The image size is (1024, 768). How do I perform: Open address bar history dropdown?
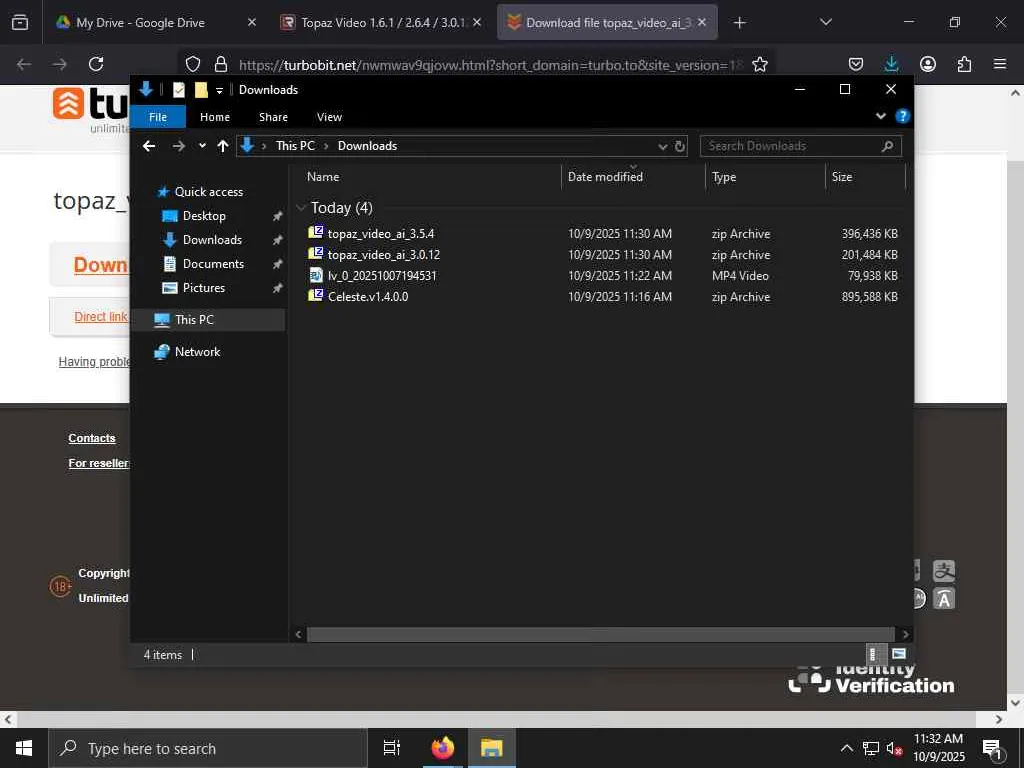(662, 146)
